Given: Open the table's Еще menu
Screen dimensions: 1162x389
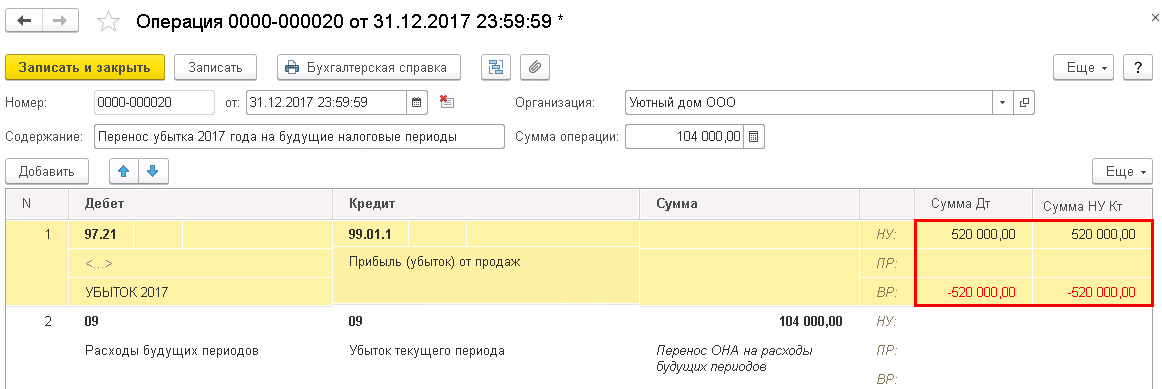Looking at the screenshot, I should click(x=1122, y=171).
